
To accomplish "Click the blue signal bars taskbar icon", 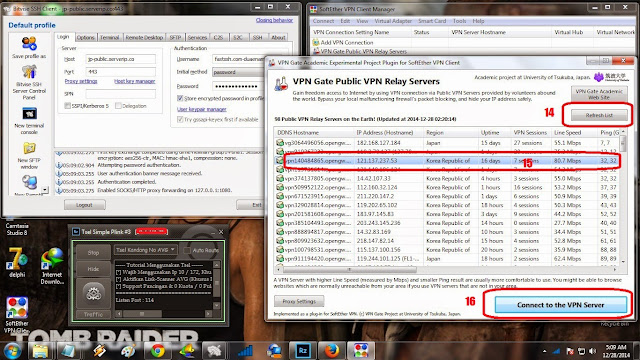I will [245, 351].
